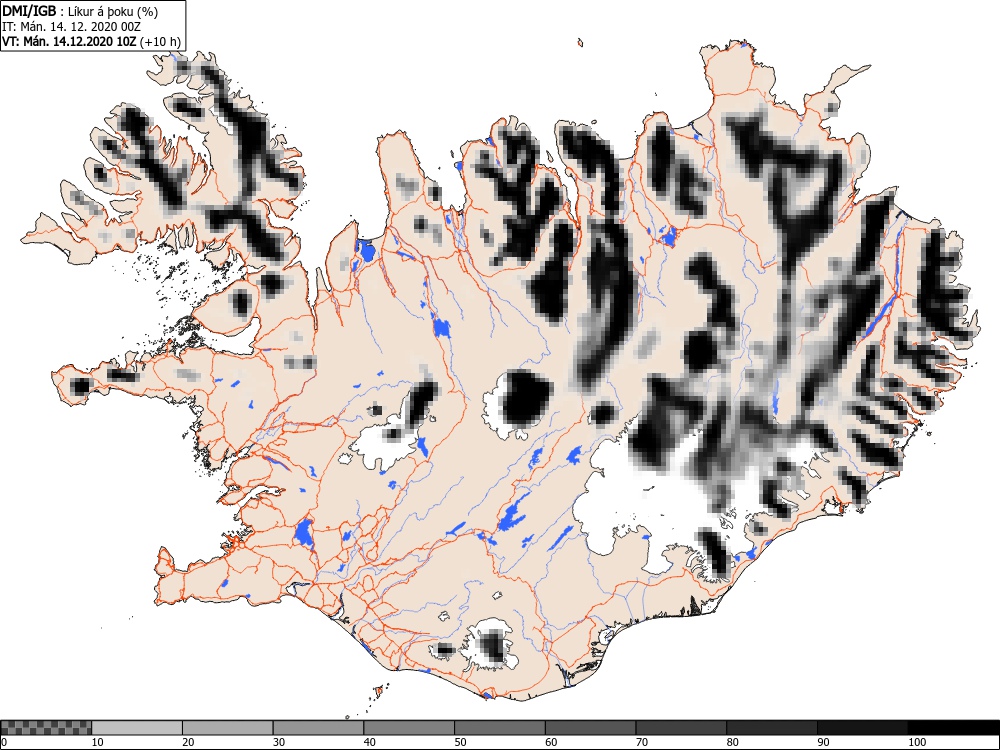Click the blue Mývatn lake in the northeast

coord(669,237)
